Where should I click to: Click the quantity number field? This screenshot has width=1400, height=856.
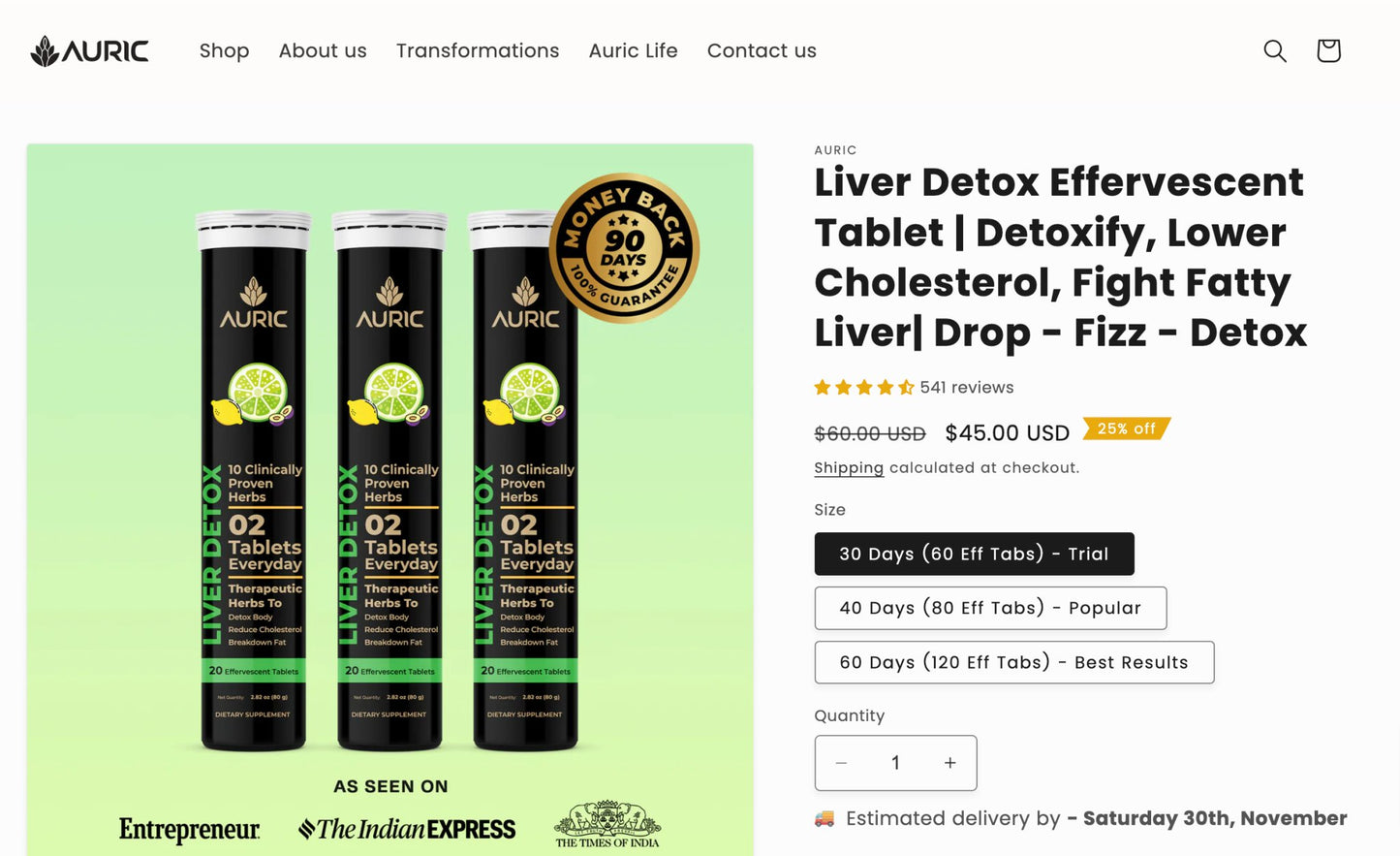point(895,763)
